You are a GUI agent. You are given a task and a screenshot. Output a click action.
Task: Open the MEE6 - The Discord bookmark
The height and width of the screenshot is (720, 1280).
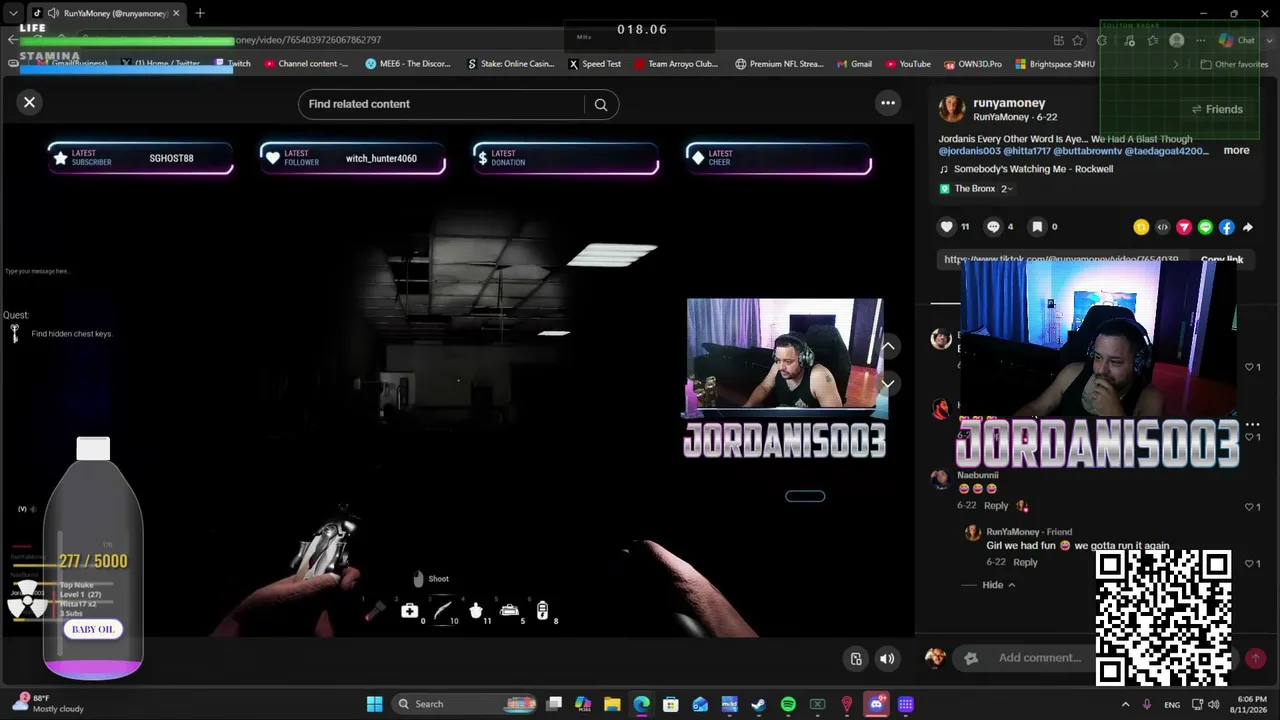tap(408, 64)
